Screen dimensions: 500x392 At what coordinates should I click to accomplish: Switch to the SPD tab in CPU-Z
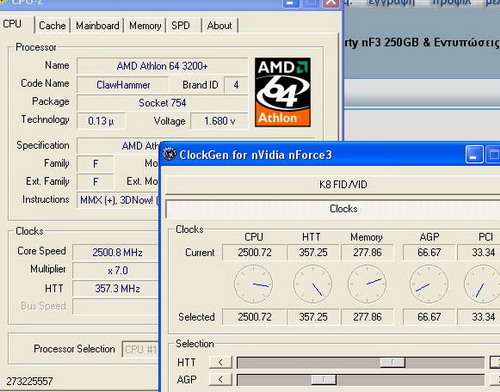[x=181, y=26]
